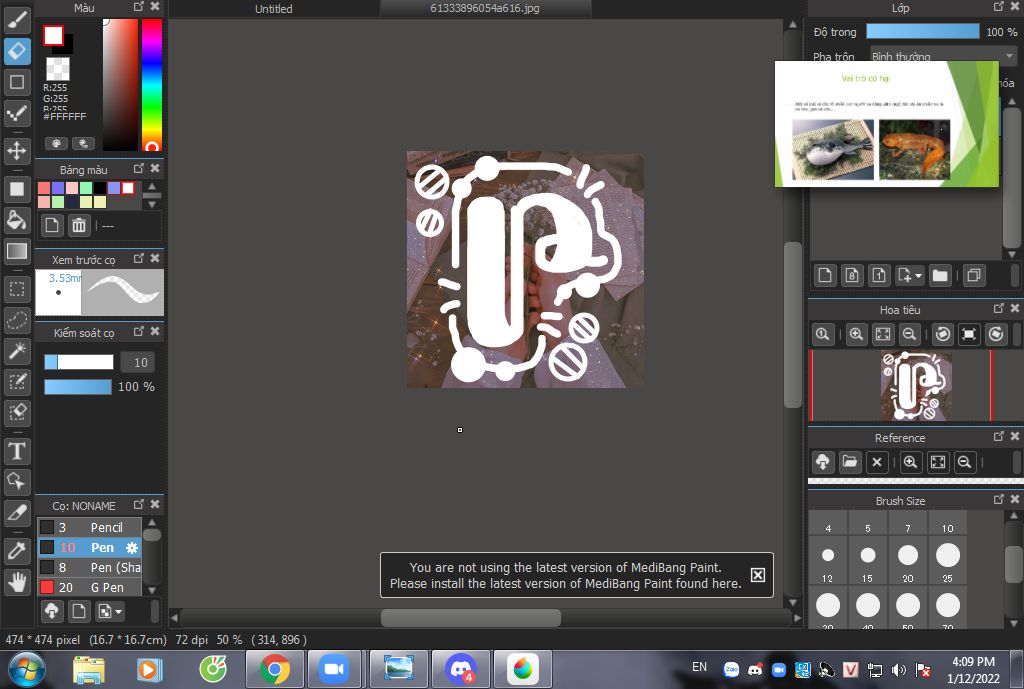Open the Windows Start menu
Image resolution: width=1024 pixels, height=689 pixels.
[x=27, y=669]
